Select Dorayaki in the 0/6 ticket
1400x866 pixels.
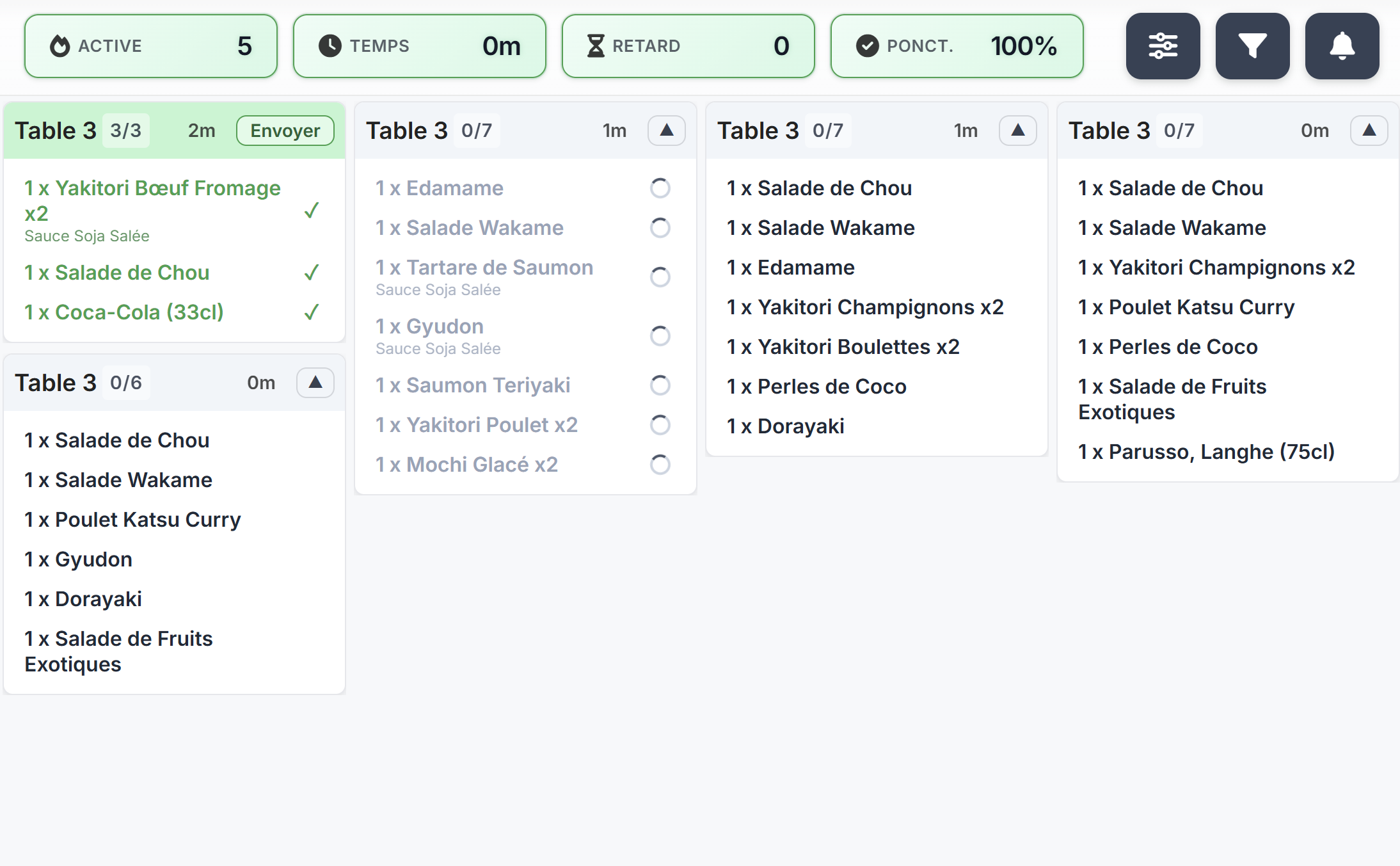pos(83,598)
